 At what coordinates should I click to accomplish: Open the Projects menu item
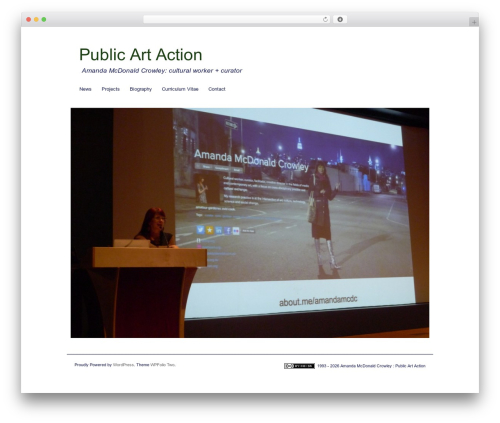pos(111,89)
